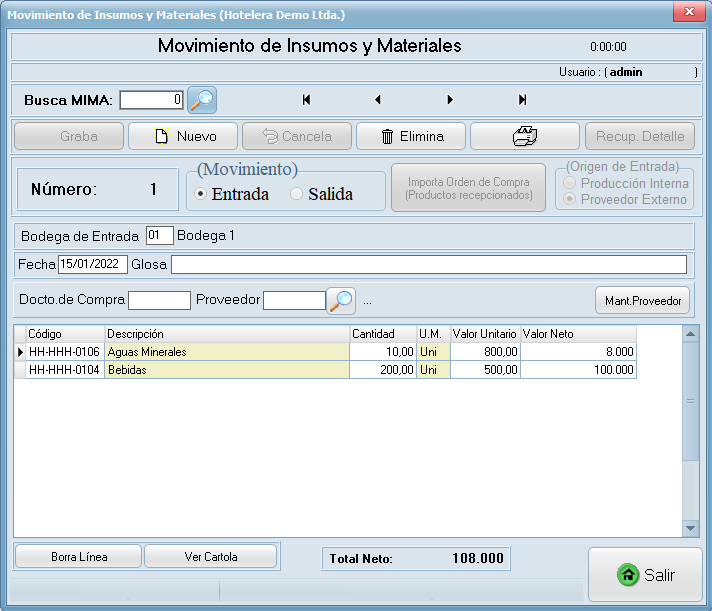Click the printer icon button
Viewport: 712px width, 611px height.
point(525,136)
